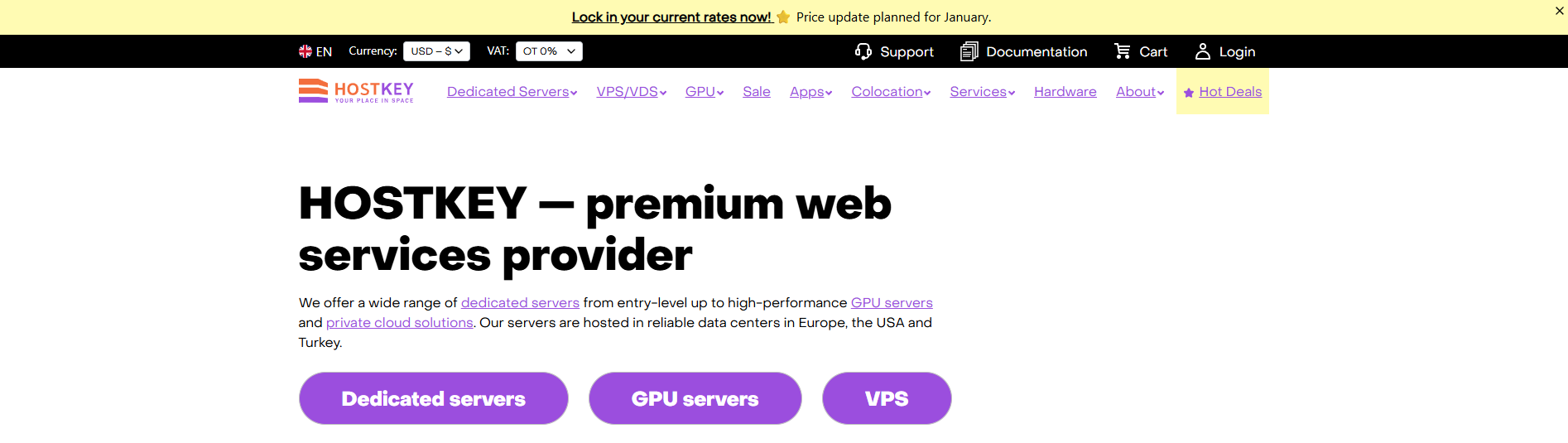Open the shopping Cart icon
The width and height of the screenshot is (1568, 443).
click(x=1122, y=51)
